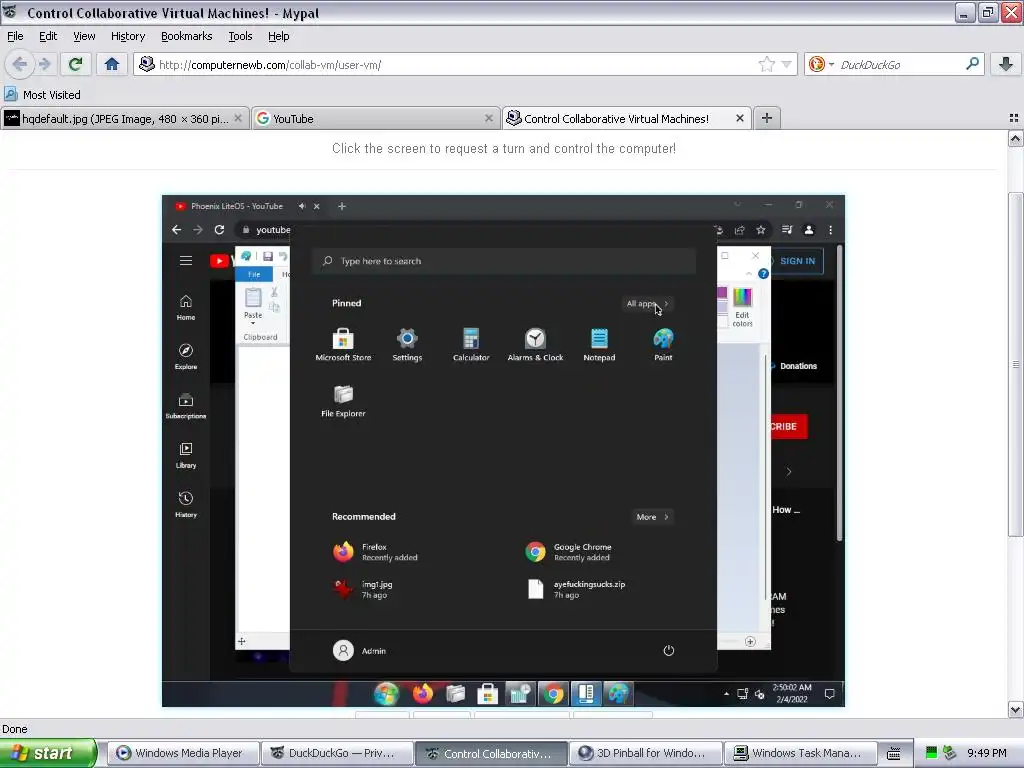1024x768 pixels.
Task: Toggle YouTube hamburger menu in VM
Action: [185, 261]
